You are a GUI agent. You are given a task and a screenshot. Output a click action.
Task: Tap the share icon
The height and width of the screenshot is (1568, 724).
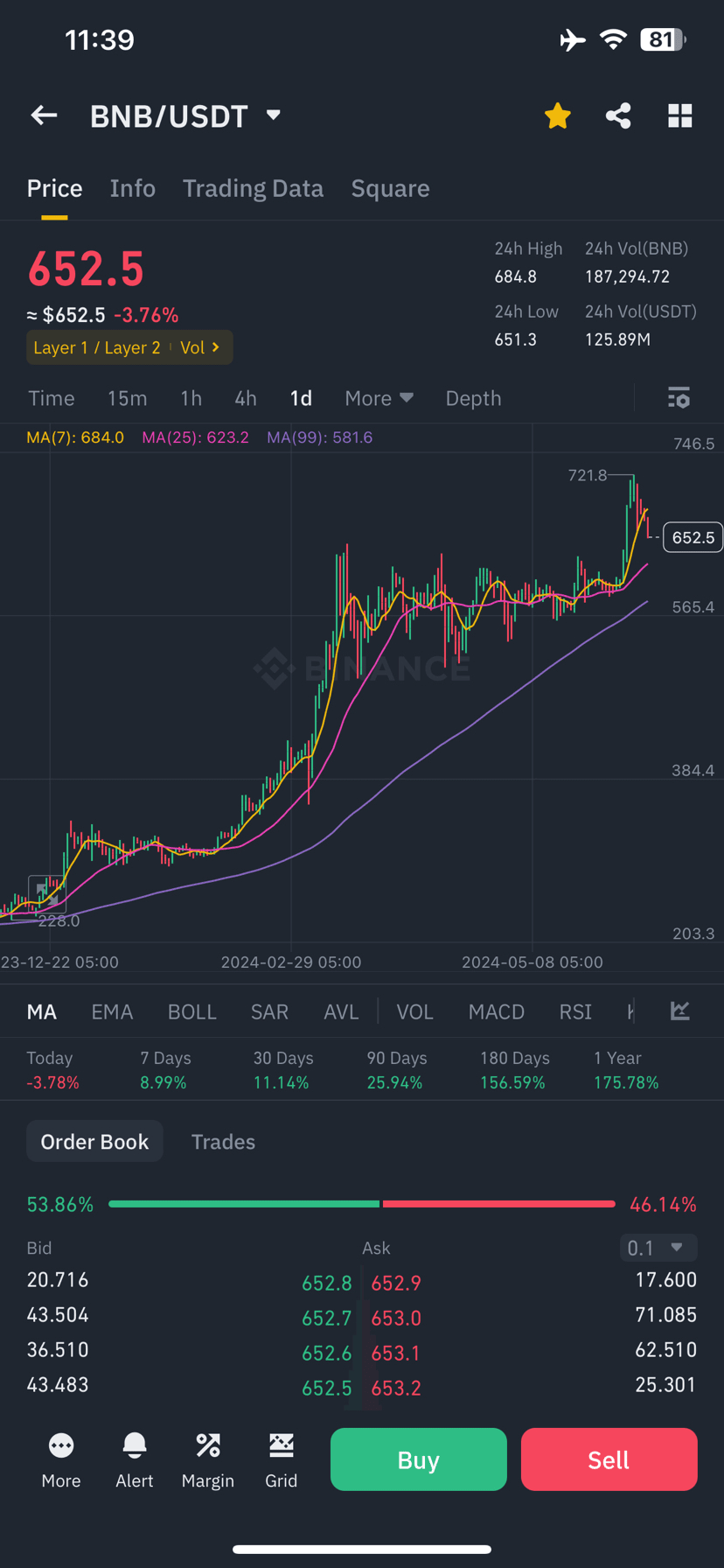618,115
